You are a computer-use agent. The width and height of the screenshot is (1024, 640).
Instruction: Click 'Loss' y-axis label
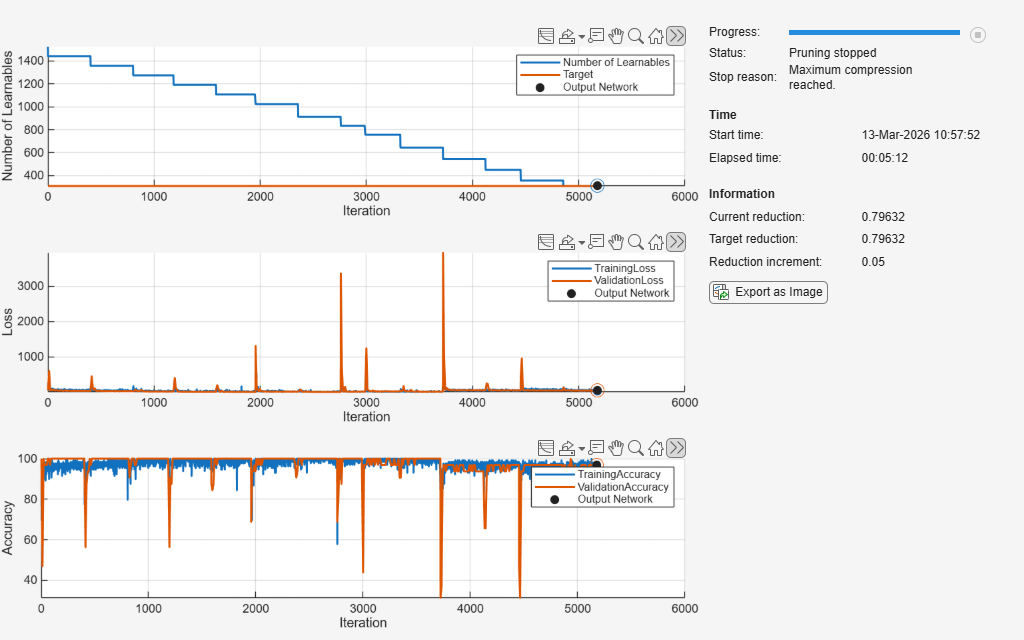pos(7,322)
